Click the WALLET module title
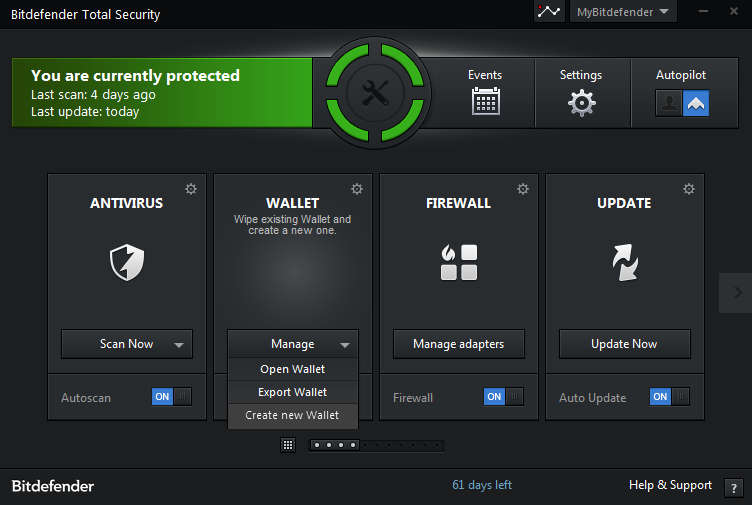752x505 pixels. click(293, 203)
